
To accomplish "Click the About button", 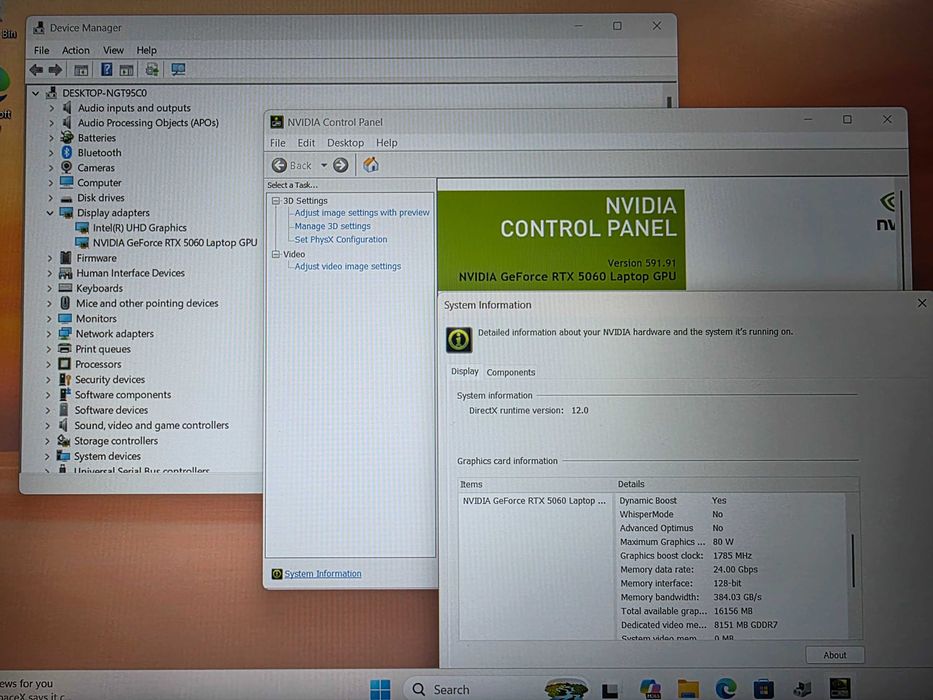I will [834, 655].
